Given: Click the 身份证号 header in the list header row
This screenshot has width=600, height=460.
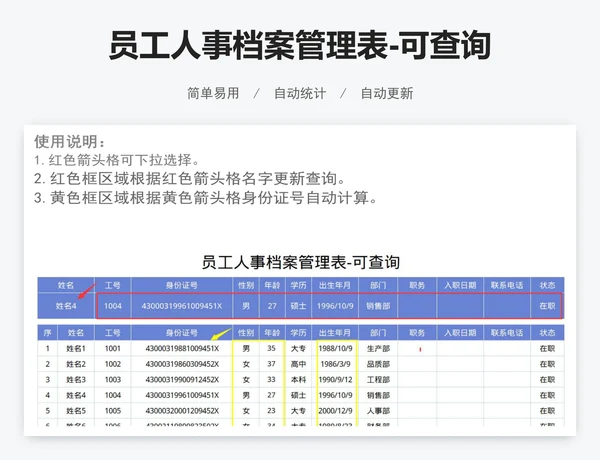Looking at the screenshot, I should [x=182, y=333].
